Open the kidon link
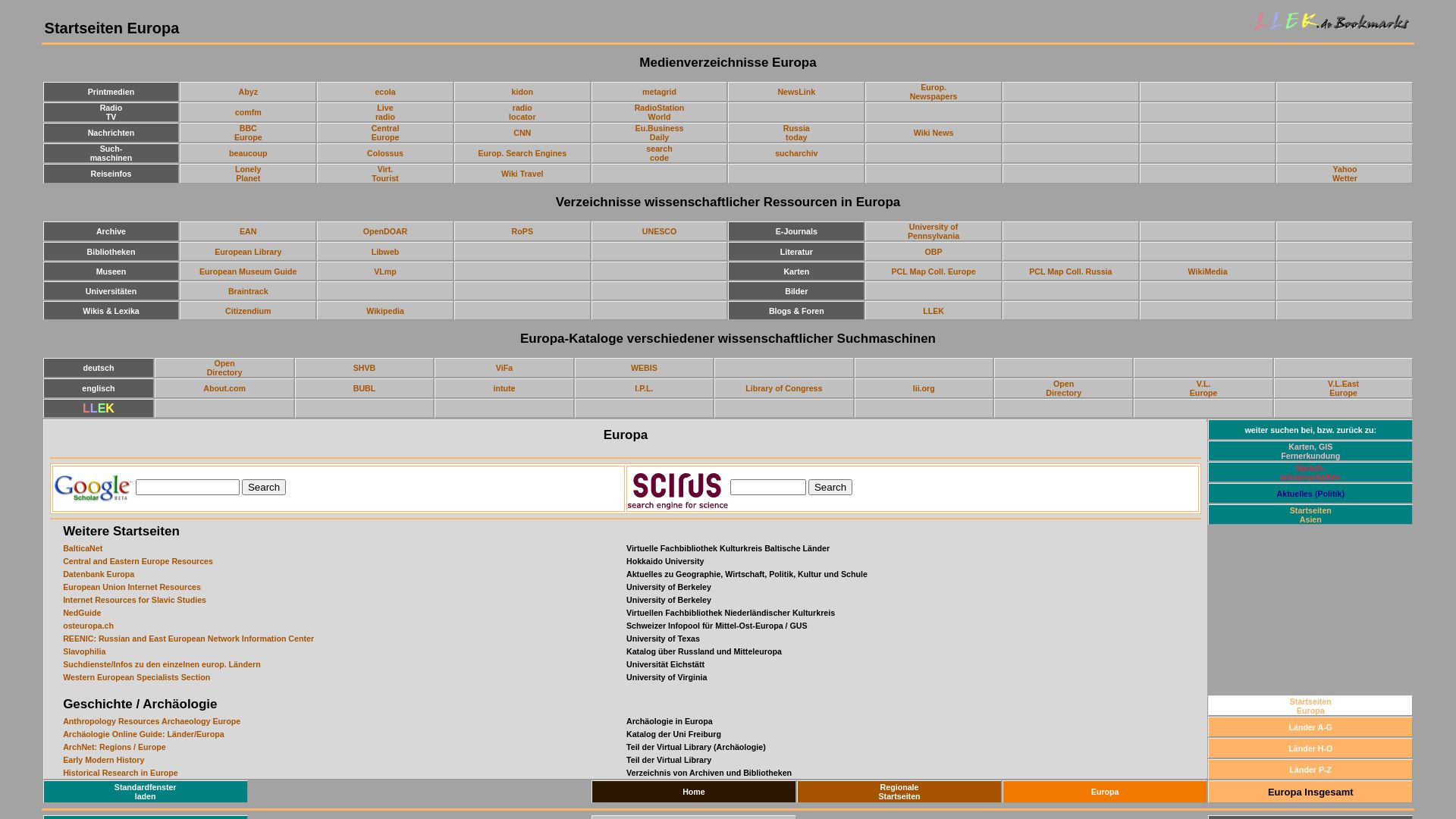This screenshot has width=1456, height=819. tap(522, 92)
